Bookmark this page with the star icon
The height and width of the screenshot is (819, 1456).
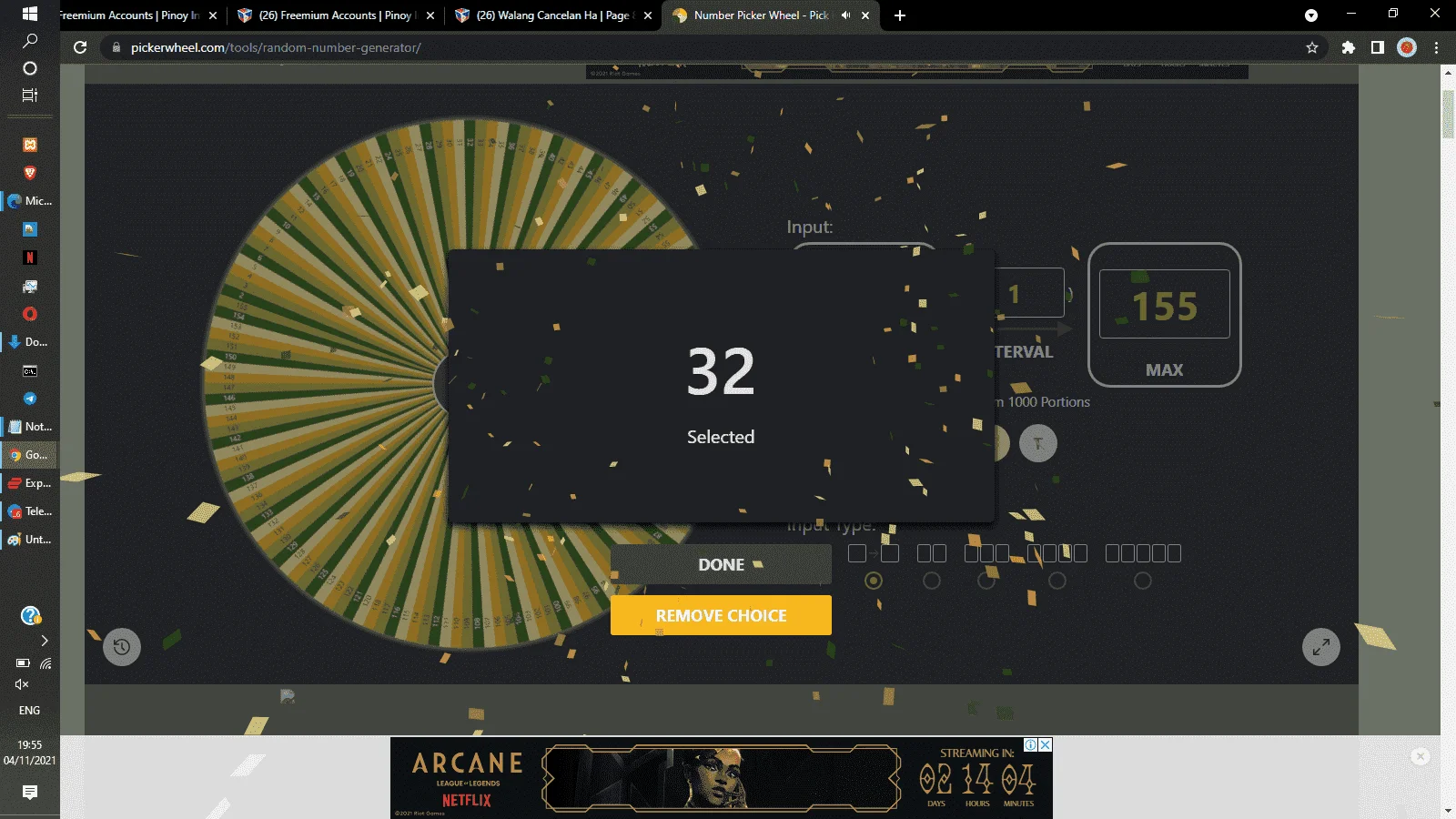click(1312, 47)
